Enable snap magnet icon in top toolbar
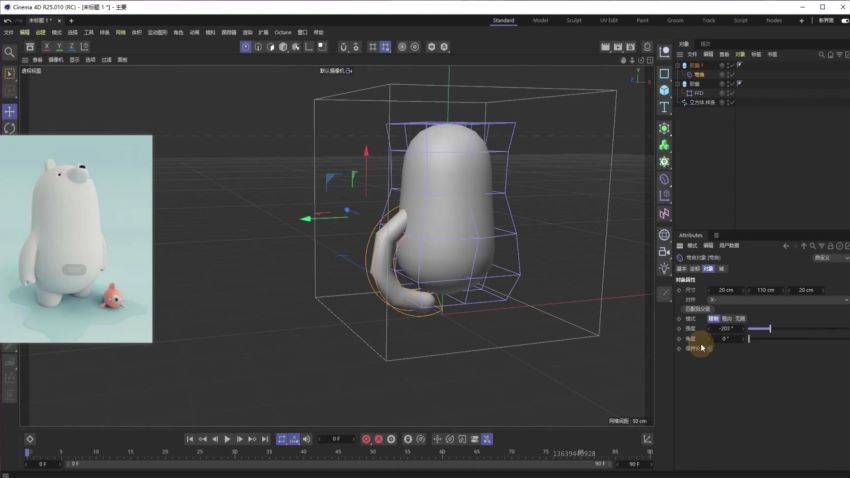Image resolution: width=850 pixels, height=478 pixels. tap(343, 47)
